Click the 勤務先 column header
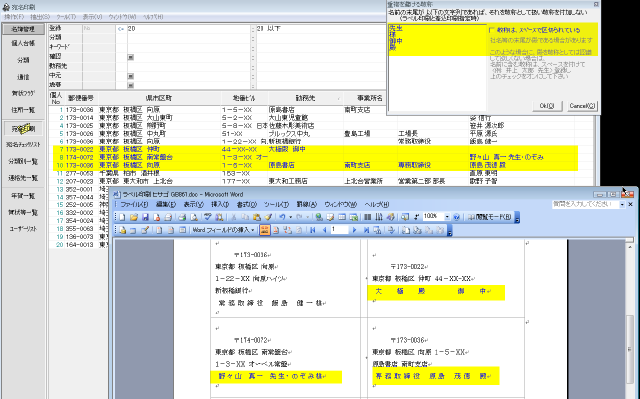This screenshot has width=640, height=399. pyautogui.click(x=306, y=98)
